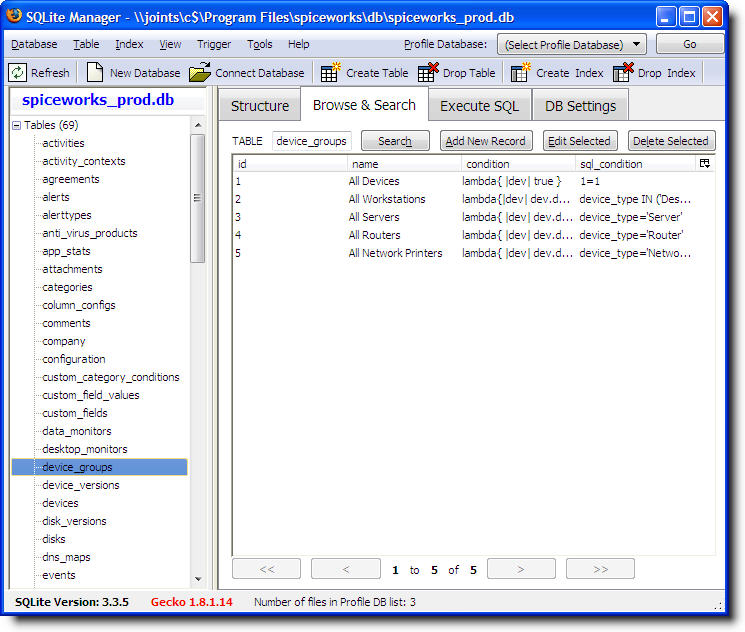Switch to the Browse & Search tab
745x632 pixels.
pyautogui.click(x=364, y=105)
